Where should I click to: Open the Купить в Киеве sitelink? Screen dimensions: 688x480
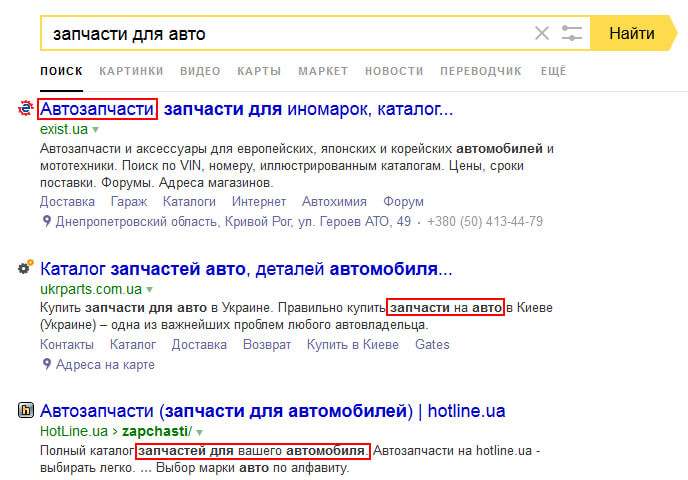pyautogui.click(x=353, y=344)
